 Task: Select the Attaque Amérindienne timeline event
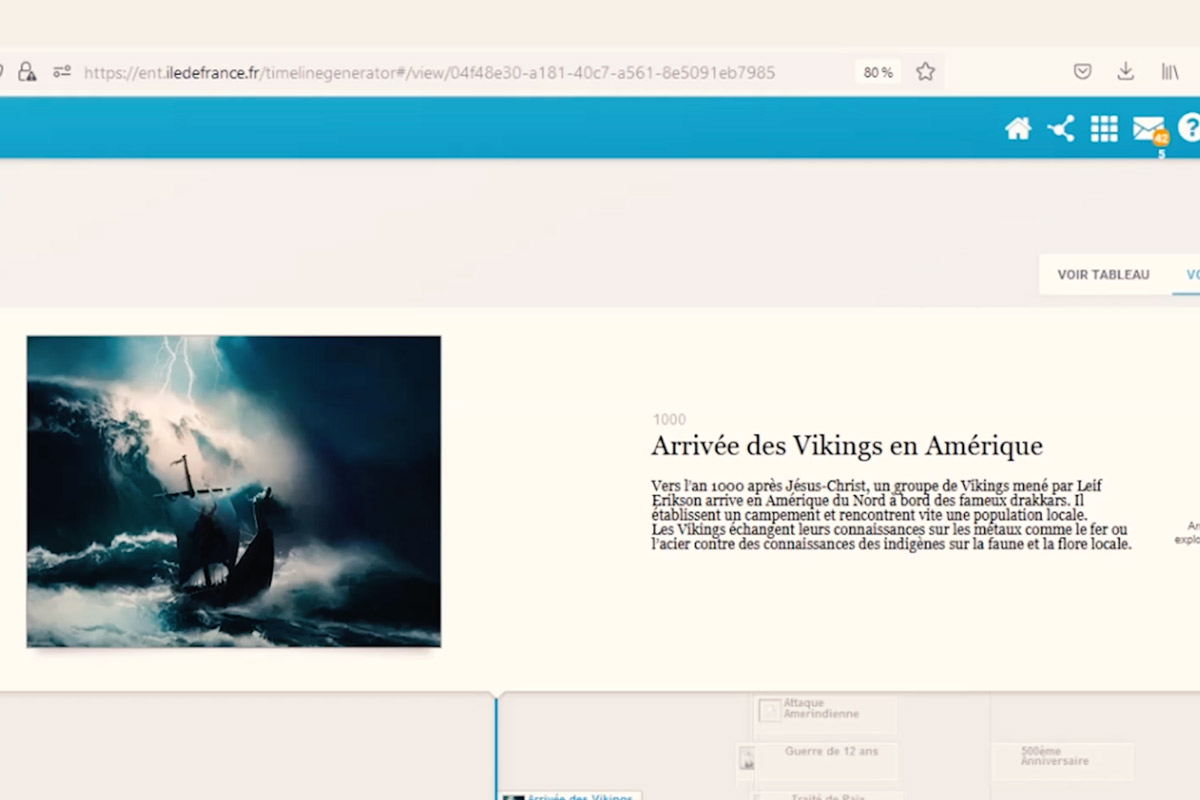pyautogui.click(x=822, y=709)
